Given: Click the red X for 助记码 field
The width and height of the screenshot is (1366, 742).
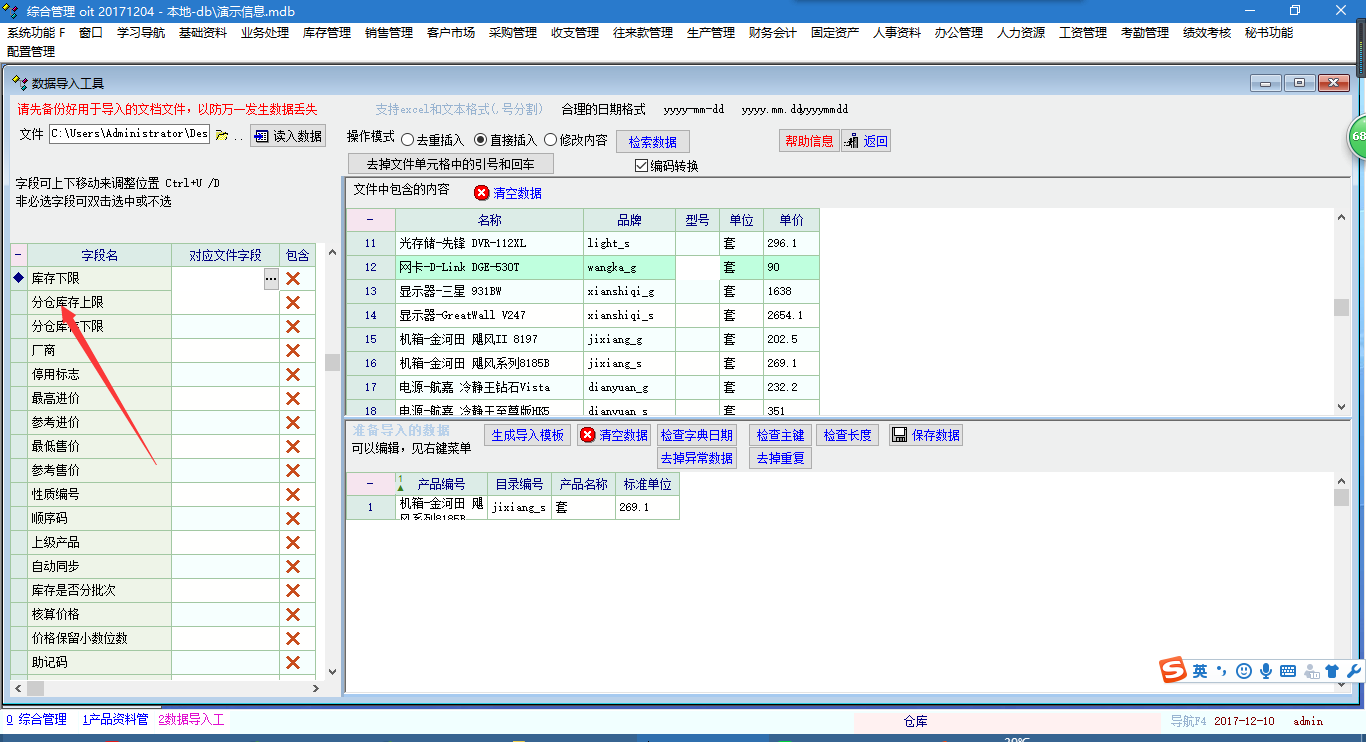Looking at the screenshot, I should click(x=293, y=663).
